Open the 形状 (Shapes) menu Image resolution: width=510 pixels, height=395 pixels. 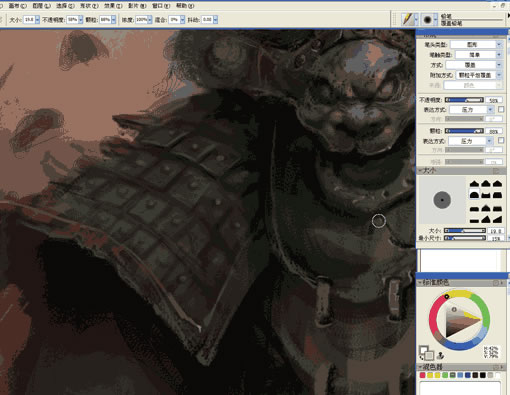[89, 6]
